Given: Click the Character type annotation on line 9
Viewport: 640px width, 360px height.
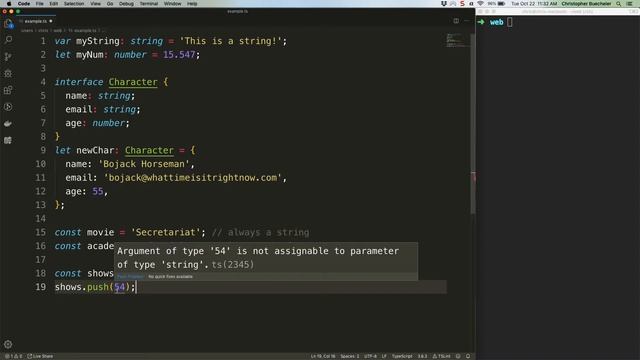Looking at the screenshot, I should click(149, 151).
